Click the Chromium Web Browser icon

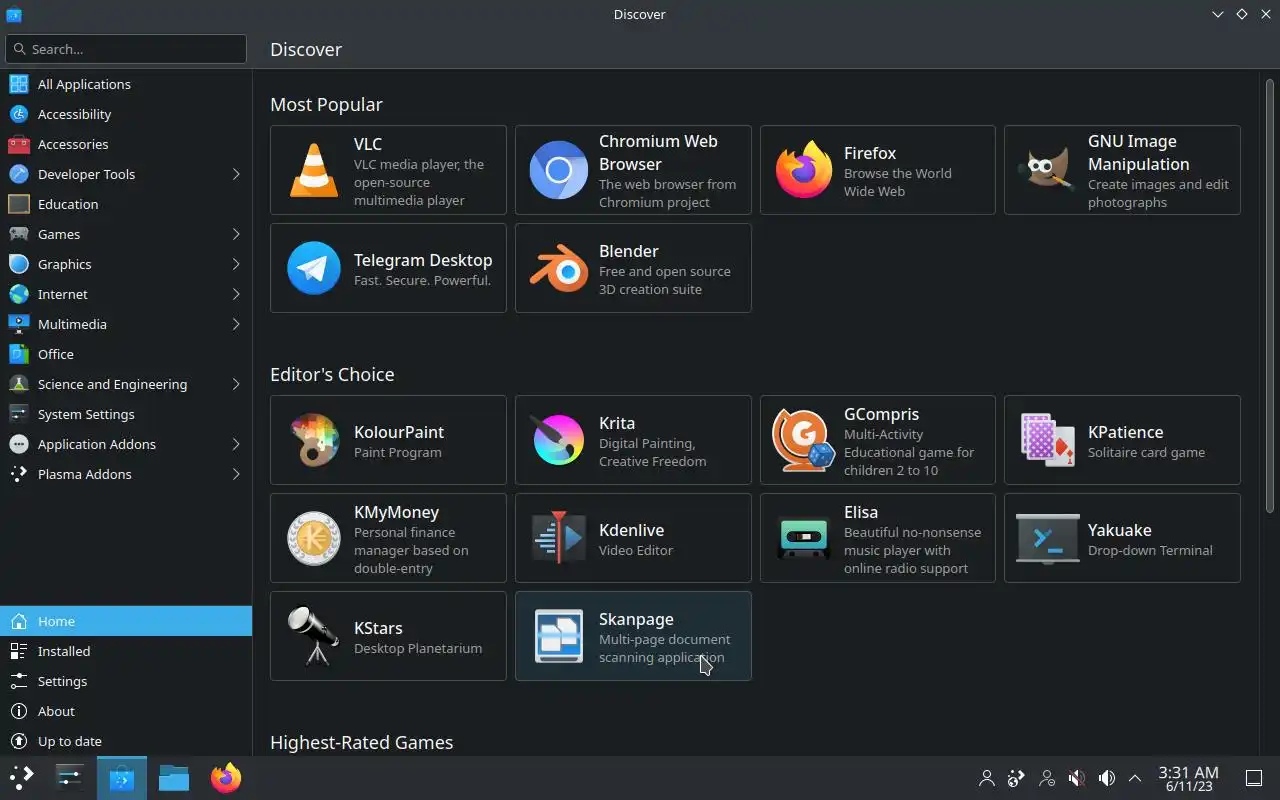click(x=558, y=170)
